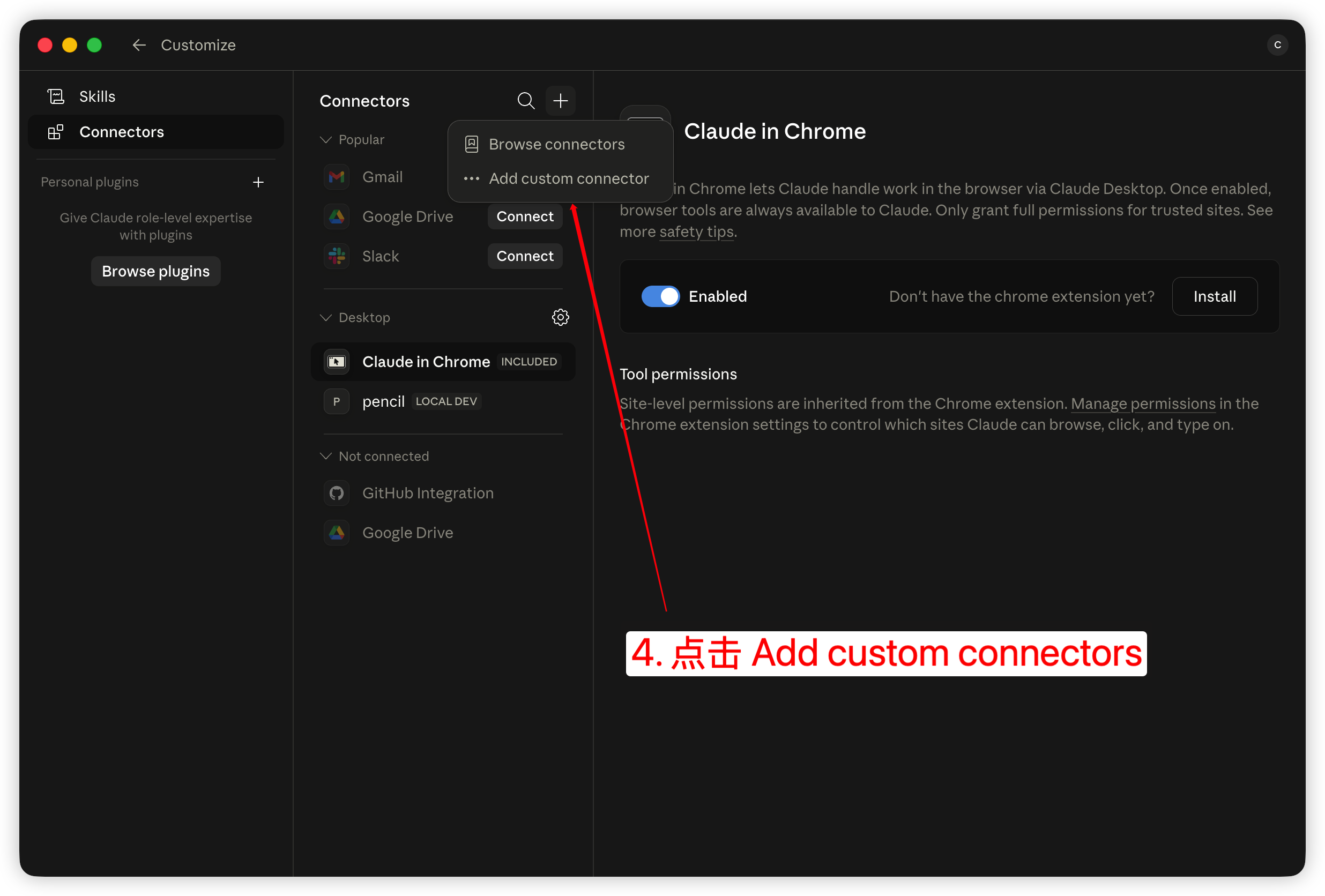Click the Connectors blocks icon in the sidebar
Viewport: 1325px width, 896px height.
click(x=56, y=132)
